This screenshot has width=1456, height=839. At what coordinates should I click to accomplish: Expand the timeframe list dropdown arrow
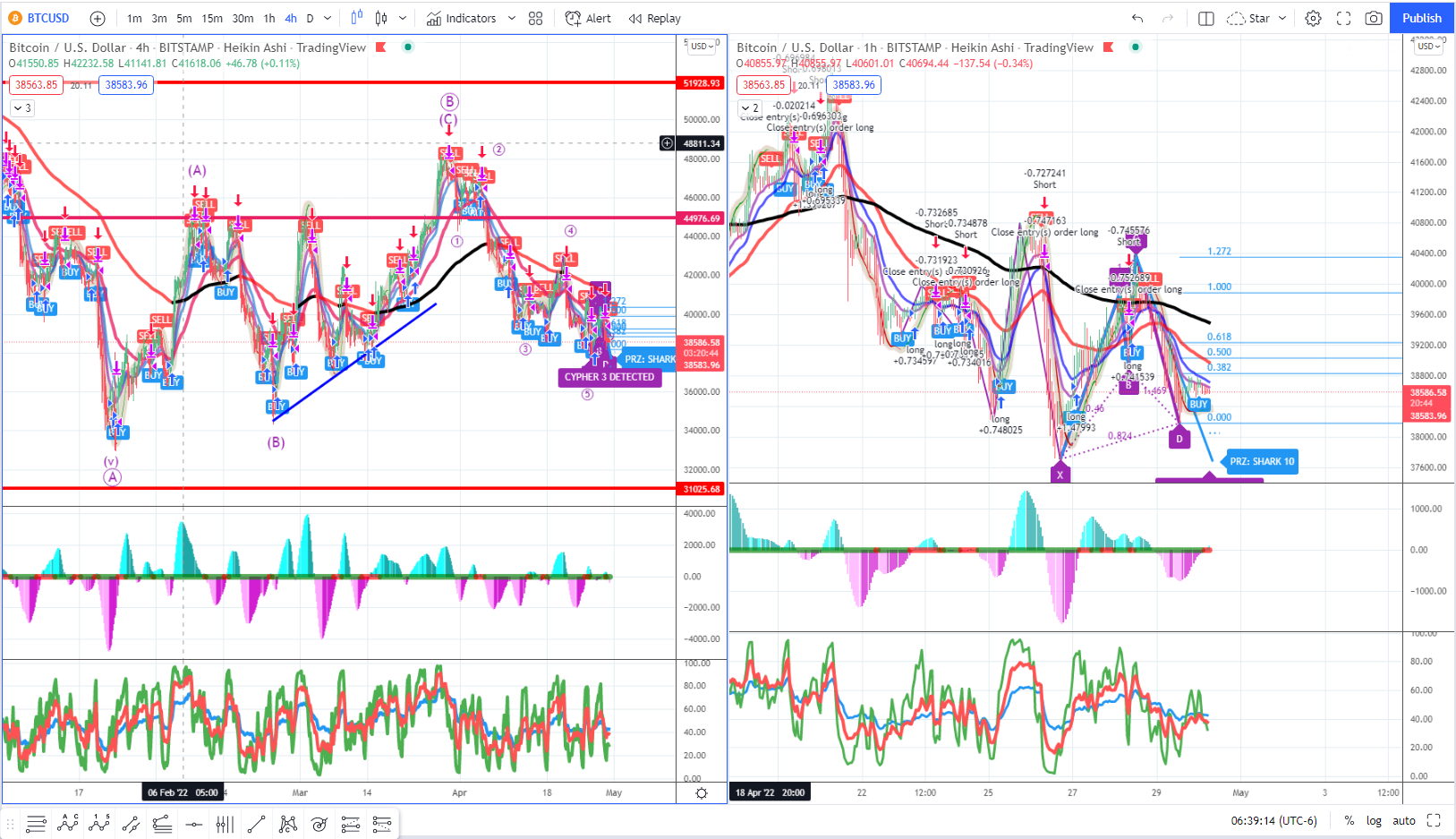click(328, 18)
